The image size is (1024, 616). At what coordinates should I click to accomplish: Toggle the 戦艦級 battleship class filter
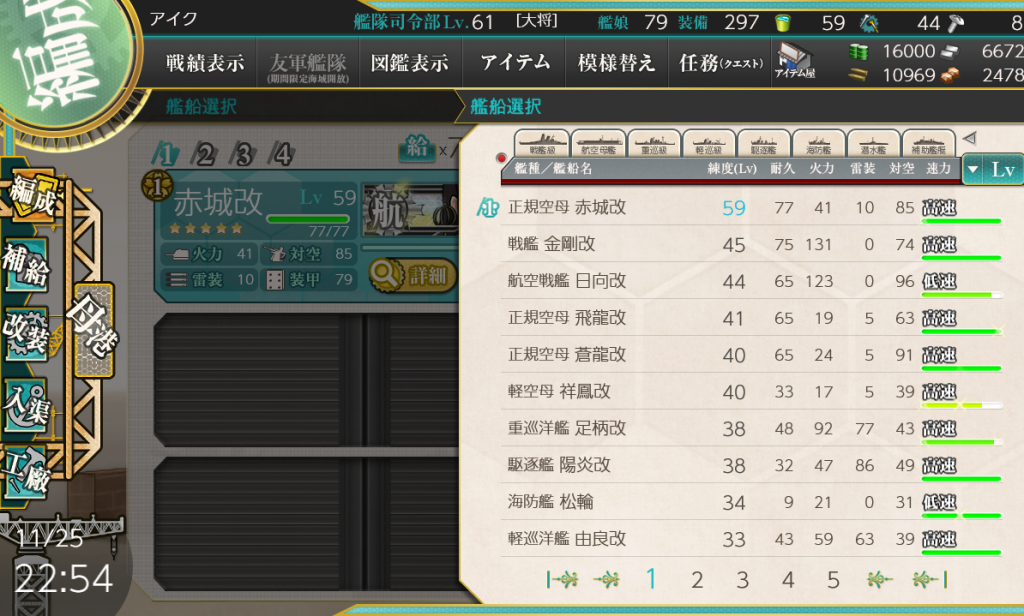[x=542, y=143]
